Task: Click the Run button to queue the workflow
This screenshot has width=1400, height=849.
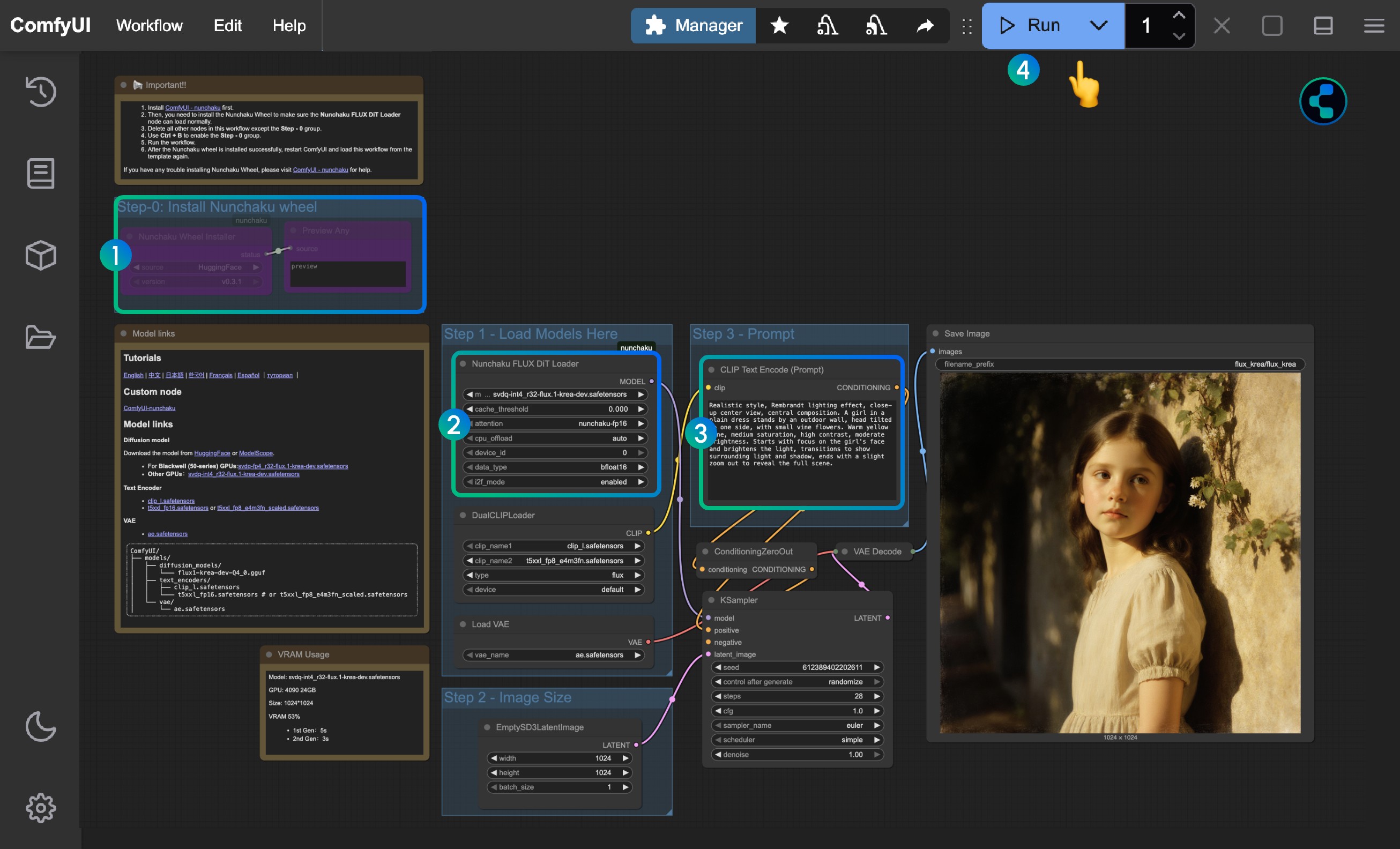Action: (1031, 25)
